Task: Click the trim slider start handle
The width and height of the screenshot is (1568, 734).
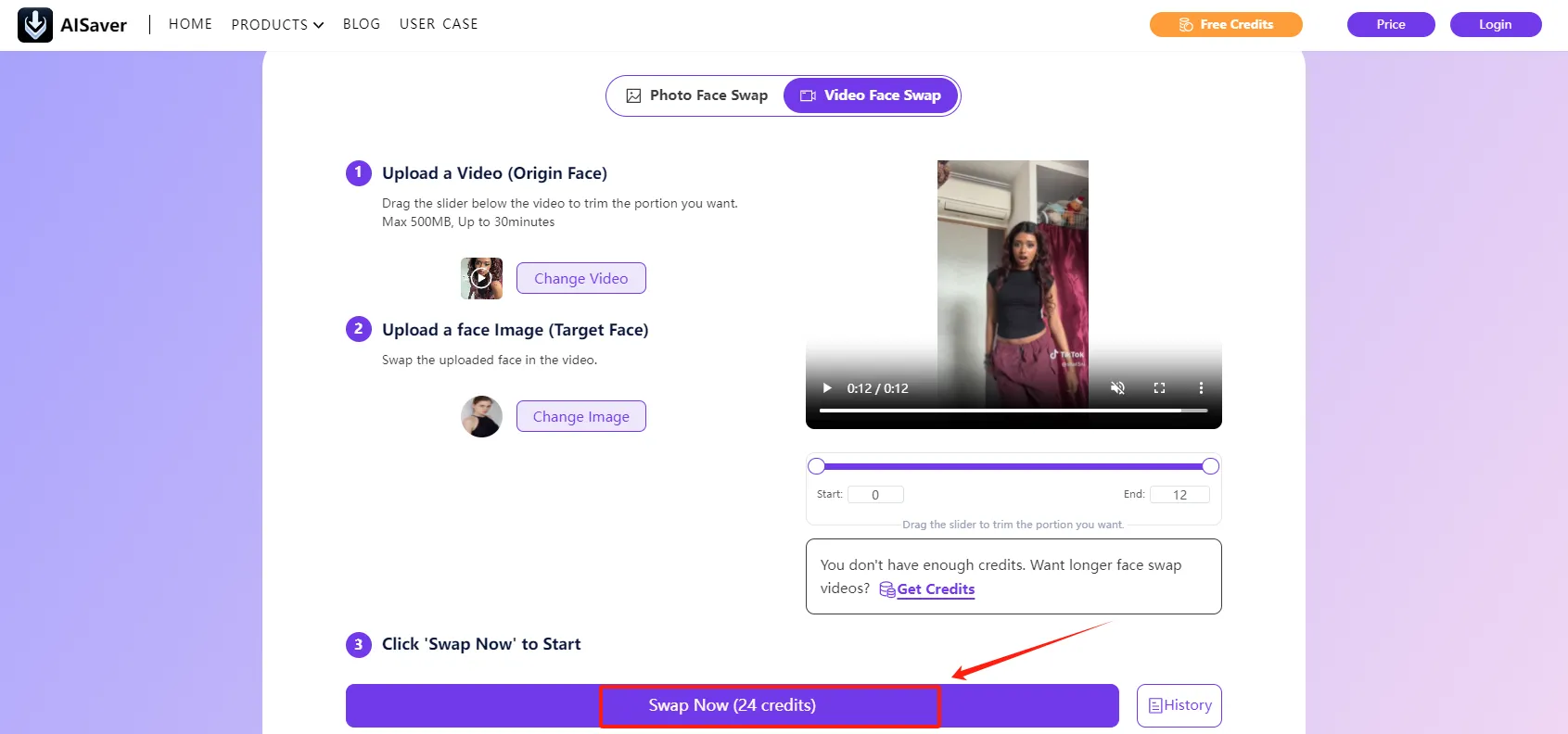Action: pyautogui.click(x=816, y=466)
